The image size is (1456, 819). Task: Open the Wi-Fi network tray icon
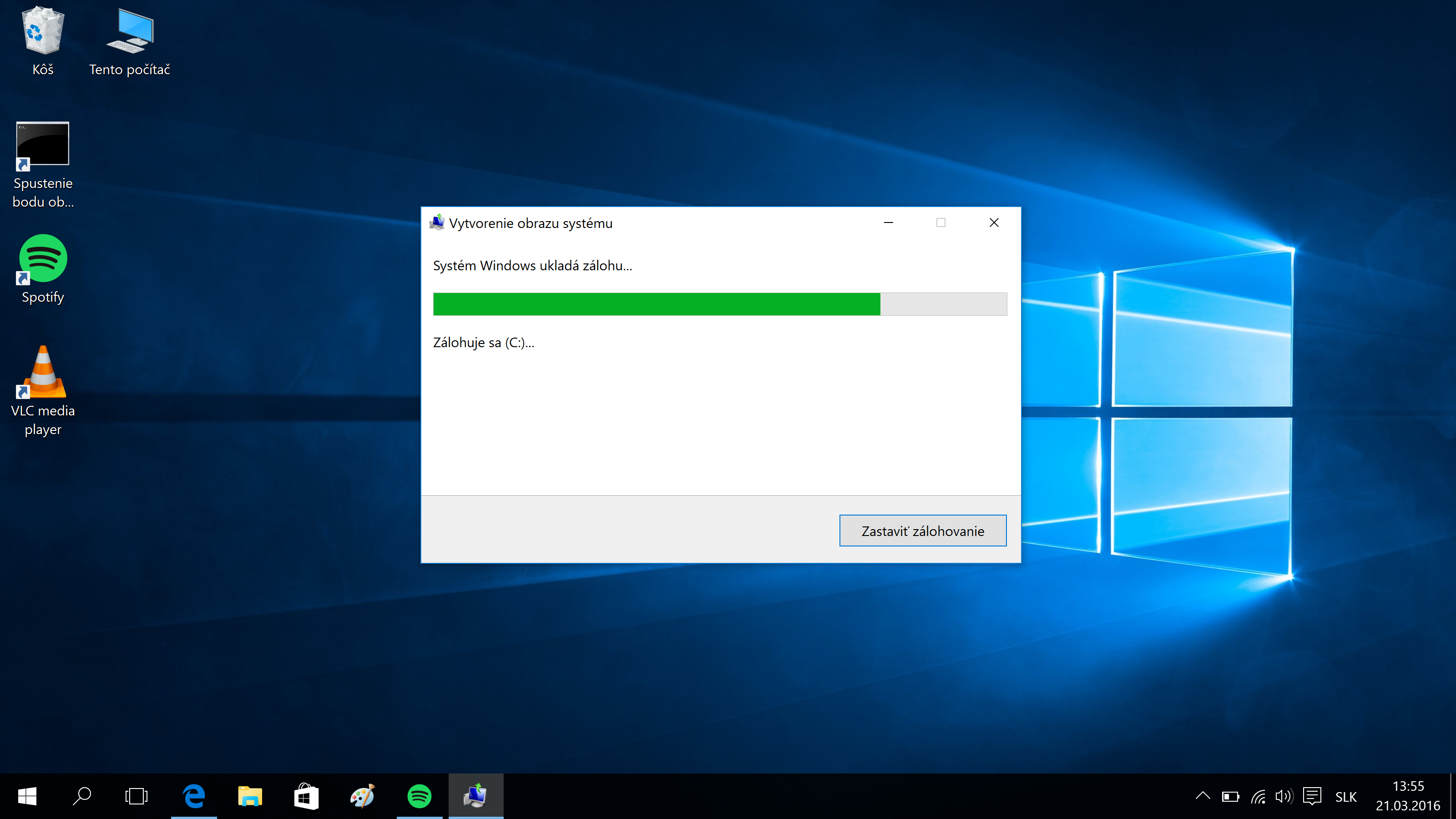point(1258,796)
